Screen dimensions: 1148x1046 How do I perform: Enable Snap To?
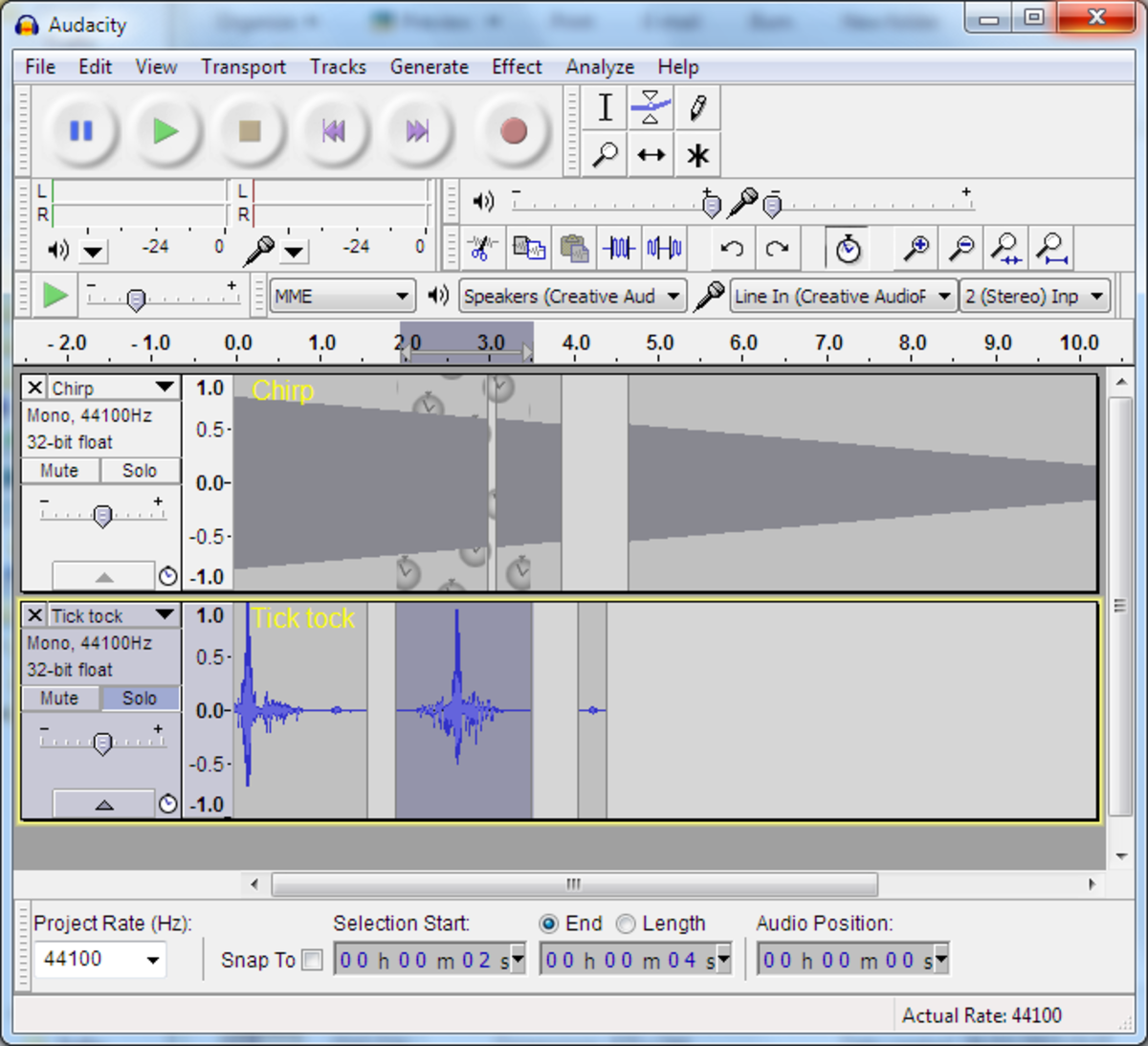coord(312,960)
